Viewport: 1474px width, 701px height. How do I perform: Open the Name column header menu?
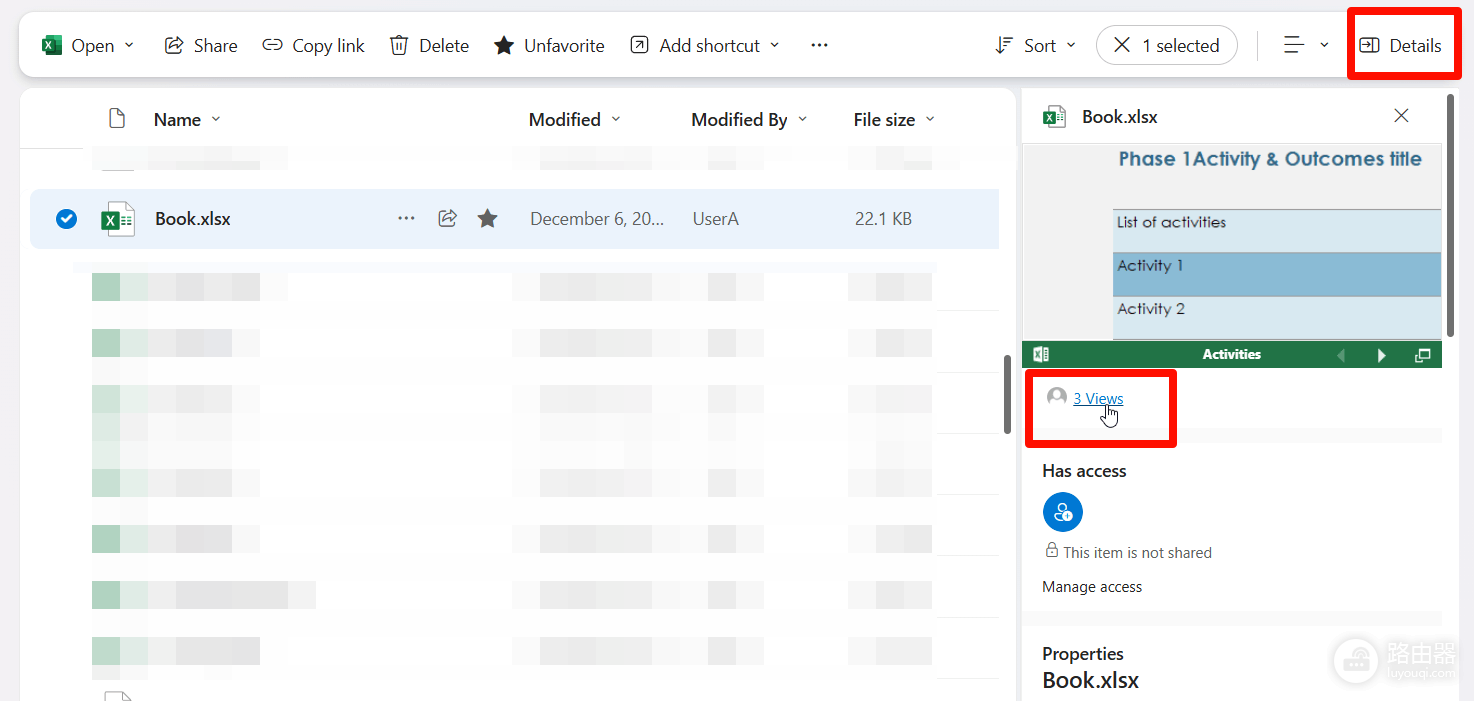click(187, 120)
